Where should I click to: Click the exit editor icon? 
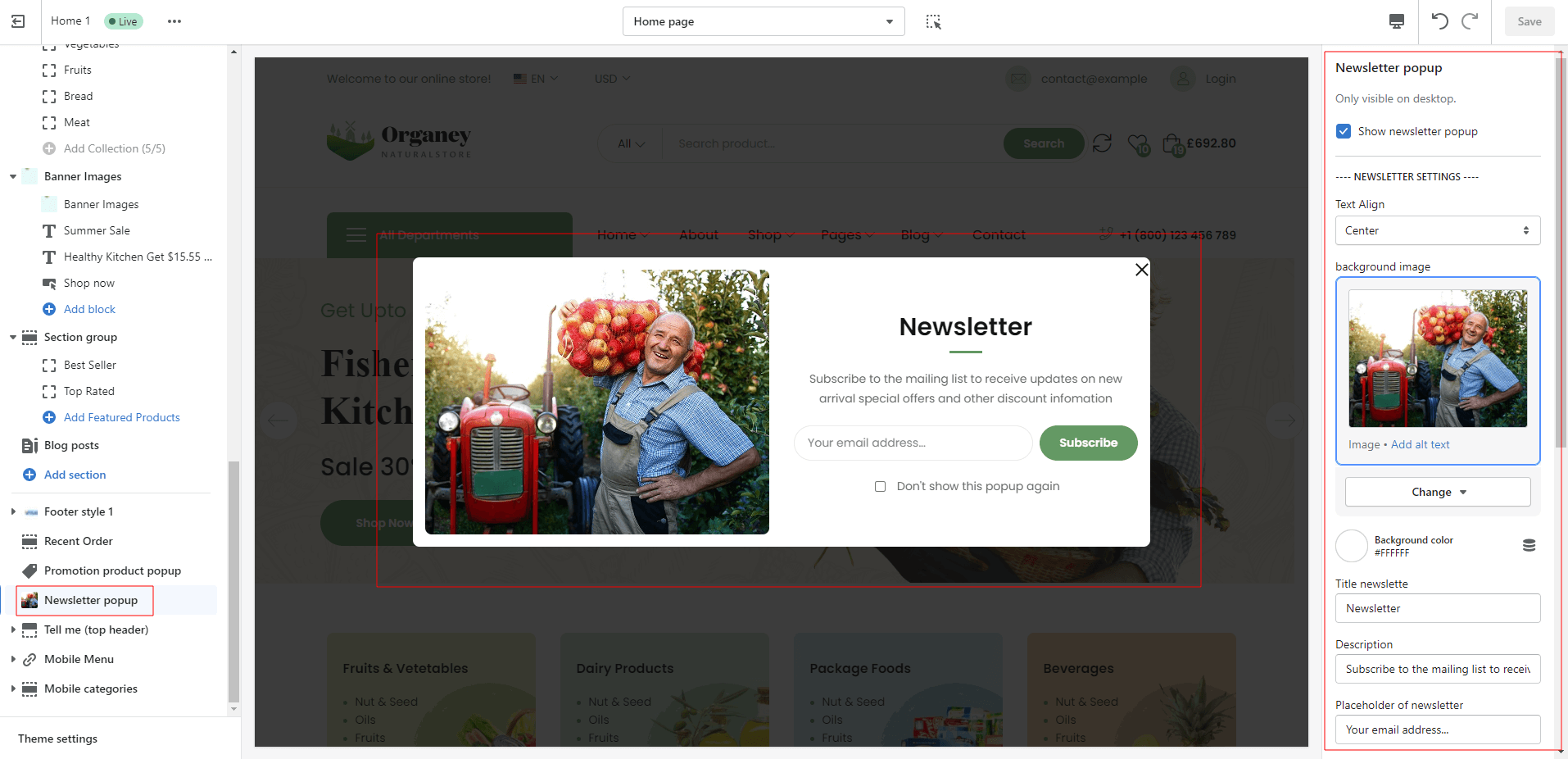pyautogui.click(x=18, y=21)
